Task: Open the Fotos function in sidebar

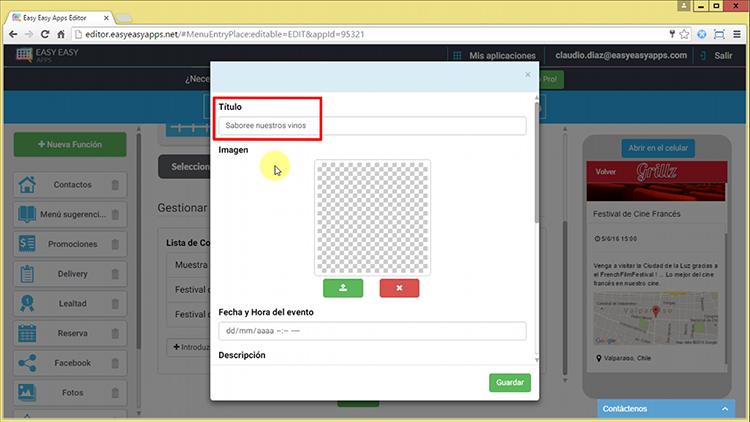Action: (72, 393)
